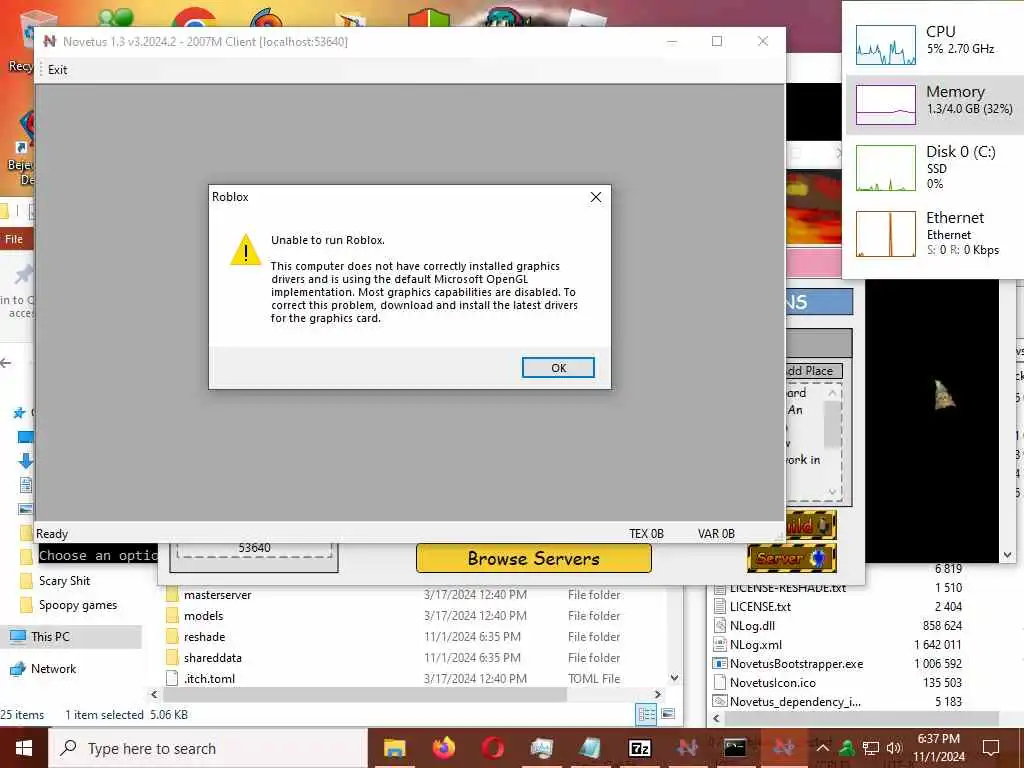Click the Explorer back arrow
Screen dimensions: 1024x768
(x=7, y=363)
